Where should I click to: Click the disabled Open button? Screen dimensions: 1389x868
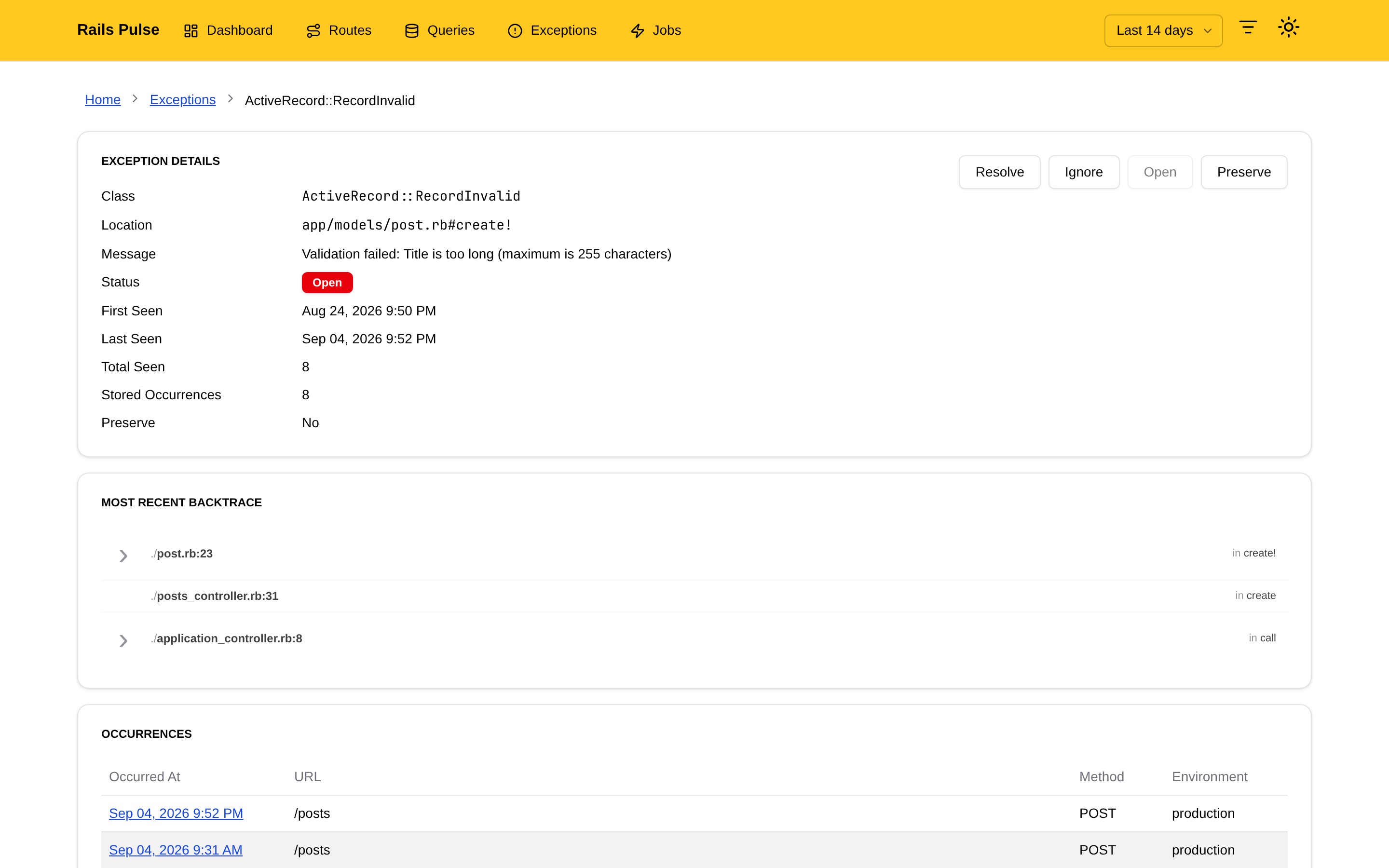[x=1160, y=172]
